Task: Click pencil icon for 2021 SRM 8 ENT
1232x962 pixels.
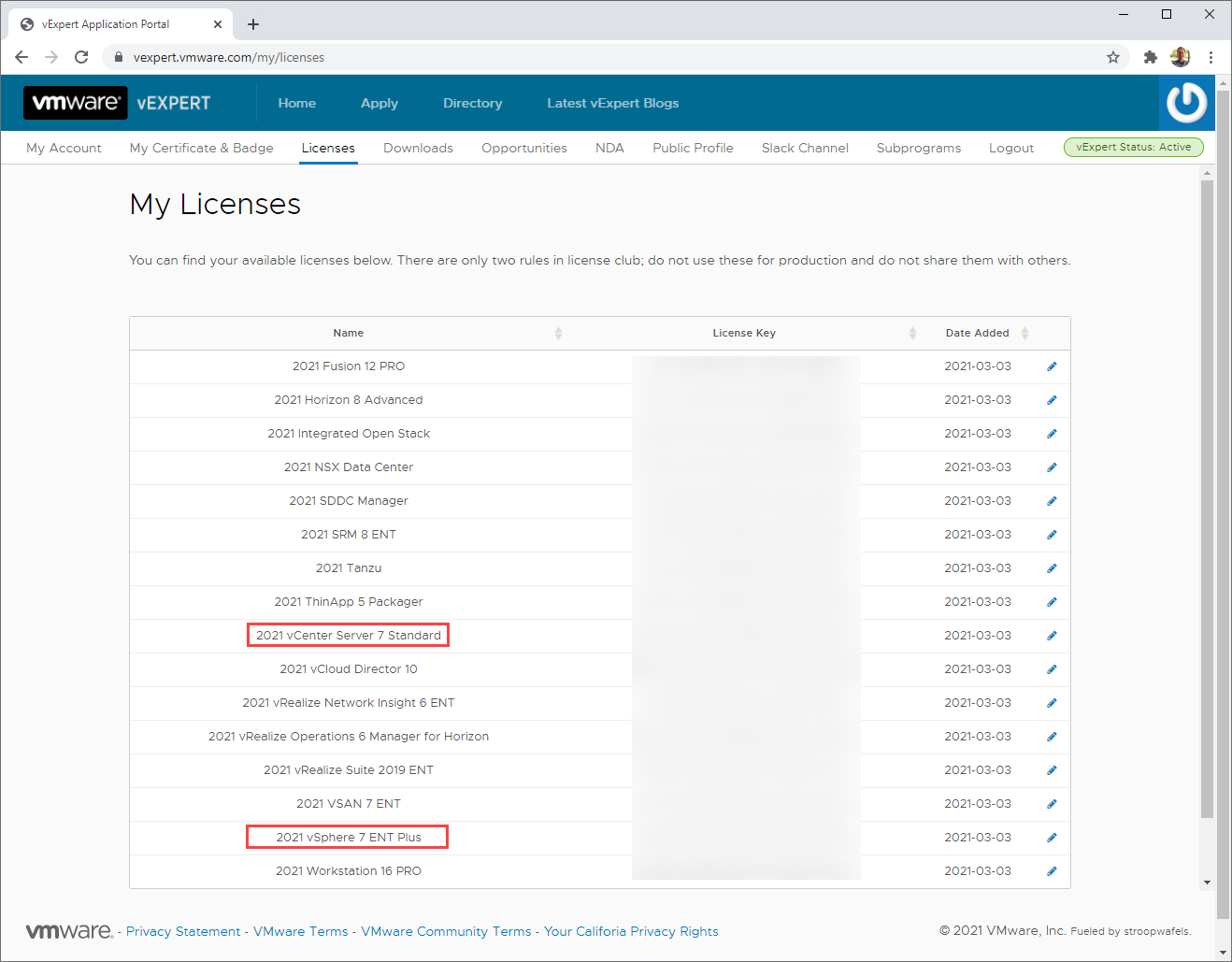Action: (x=1052, y=535)
